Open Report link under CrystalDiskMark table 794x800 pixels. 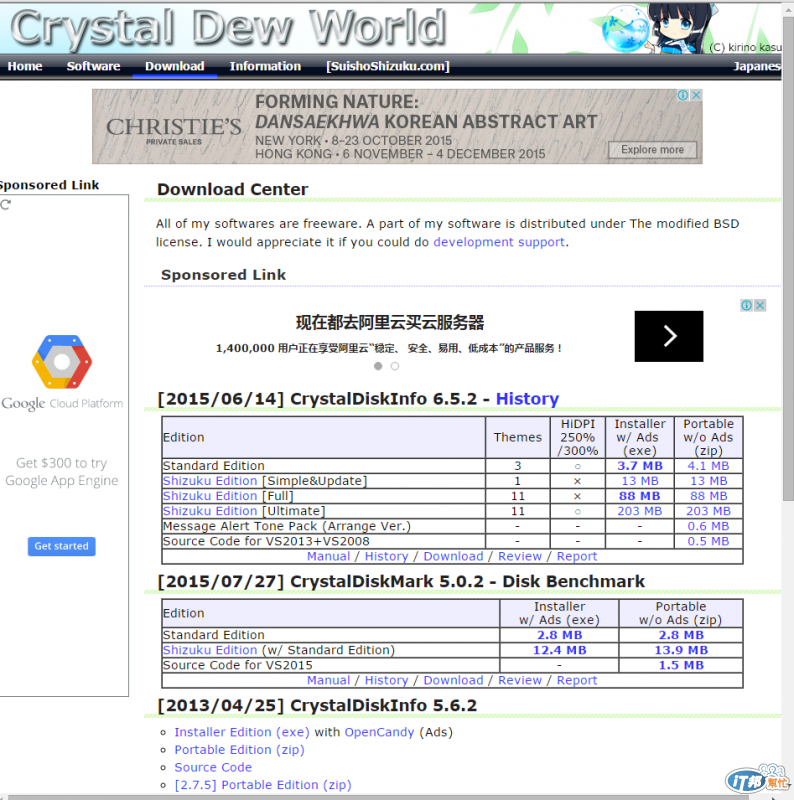coord(577,680)
